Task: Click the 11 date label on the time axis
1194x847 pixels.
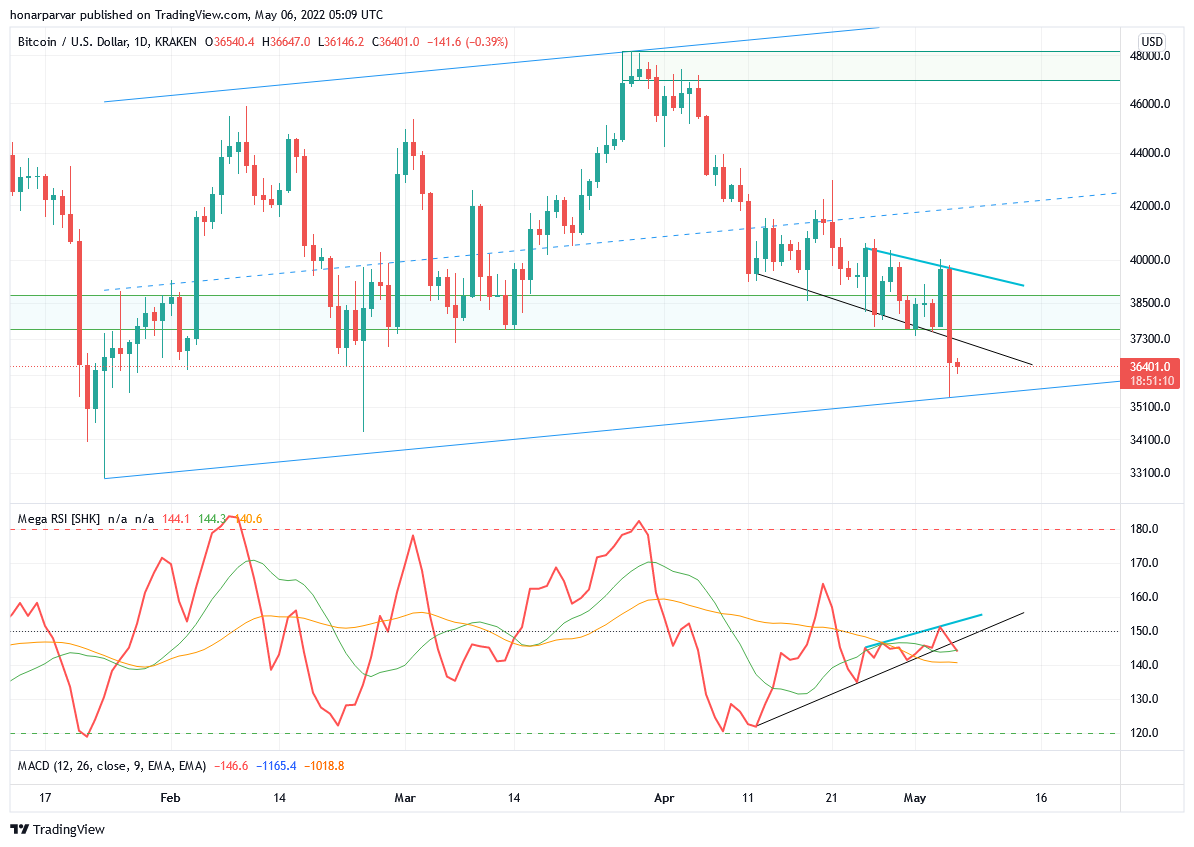Action: pos(748,798)
